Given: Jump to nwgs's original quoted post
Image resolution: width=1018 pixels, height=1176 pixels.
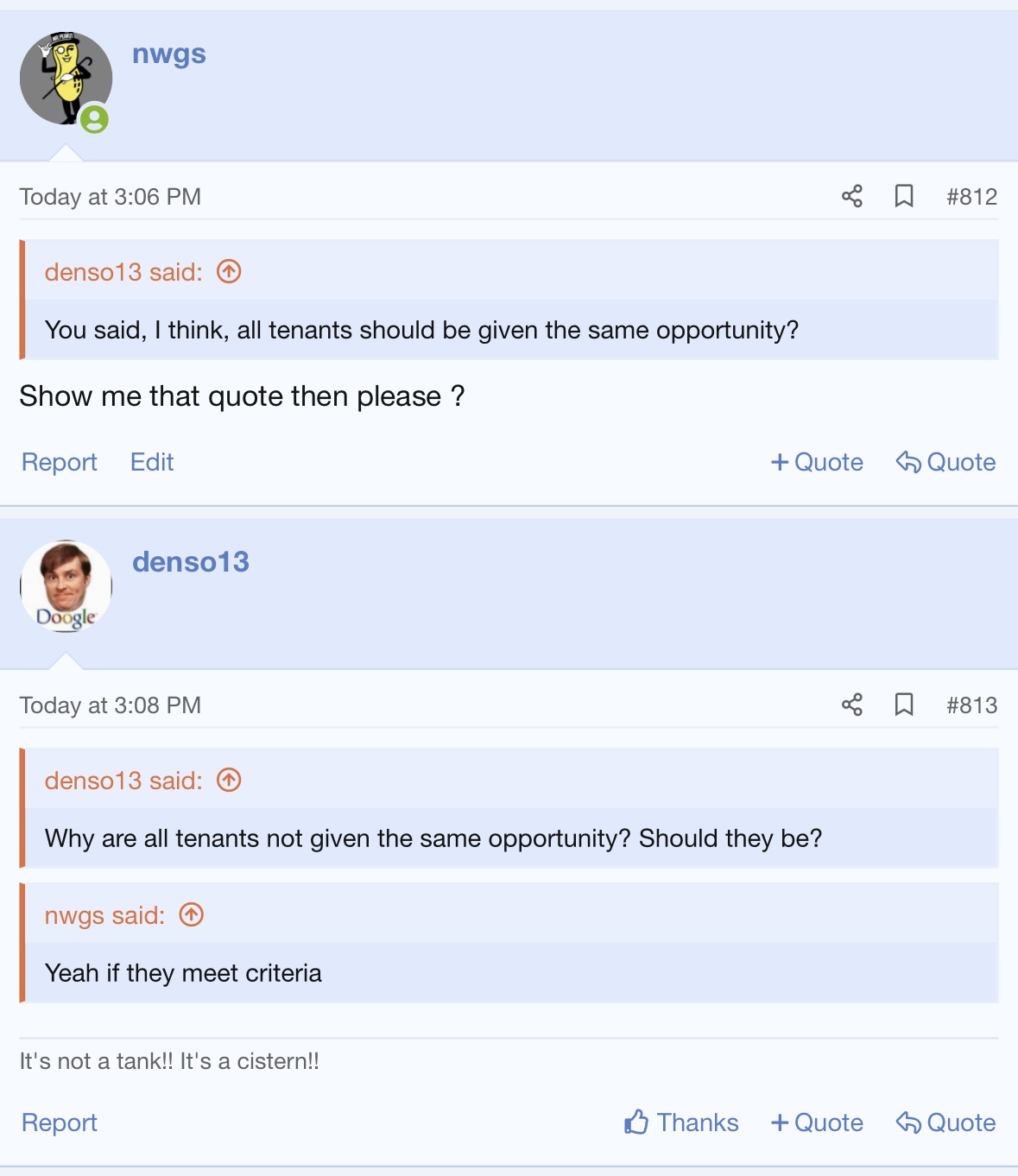Looking at the screenshot, I should coord(192,915).
